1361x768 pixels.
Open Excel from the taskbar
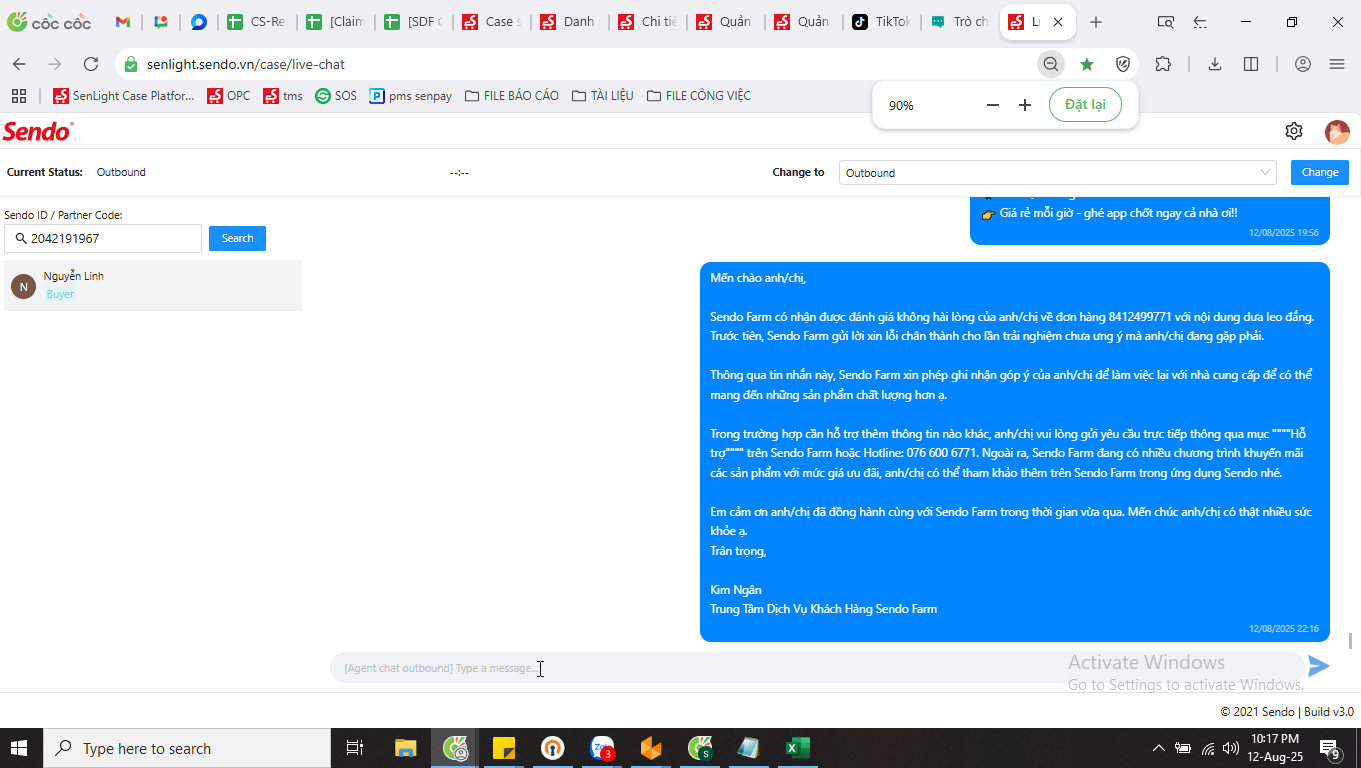(798, 748)
